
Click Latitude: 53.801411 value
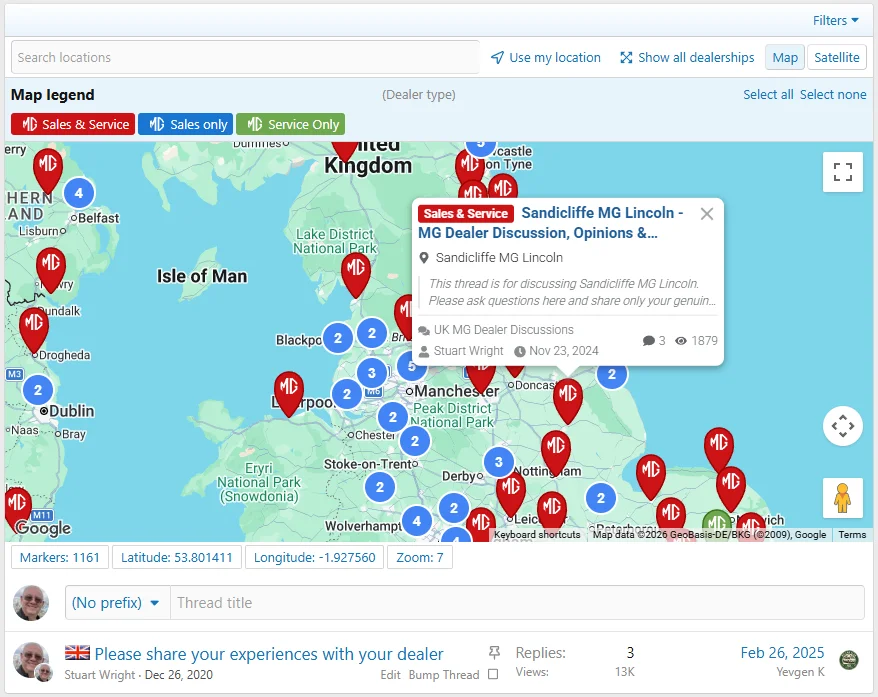(x=177, y=558)
